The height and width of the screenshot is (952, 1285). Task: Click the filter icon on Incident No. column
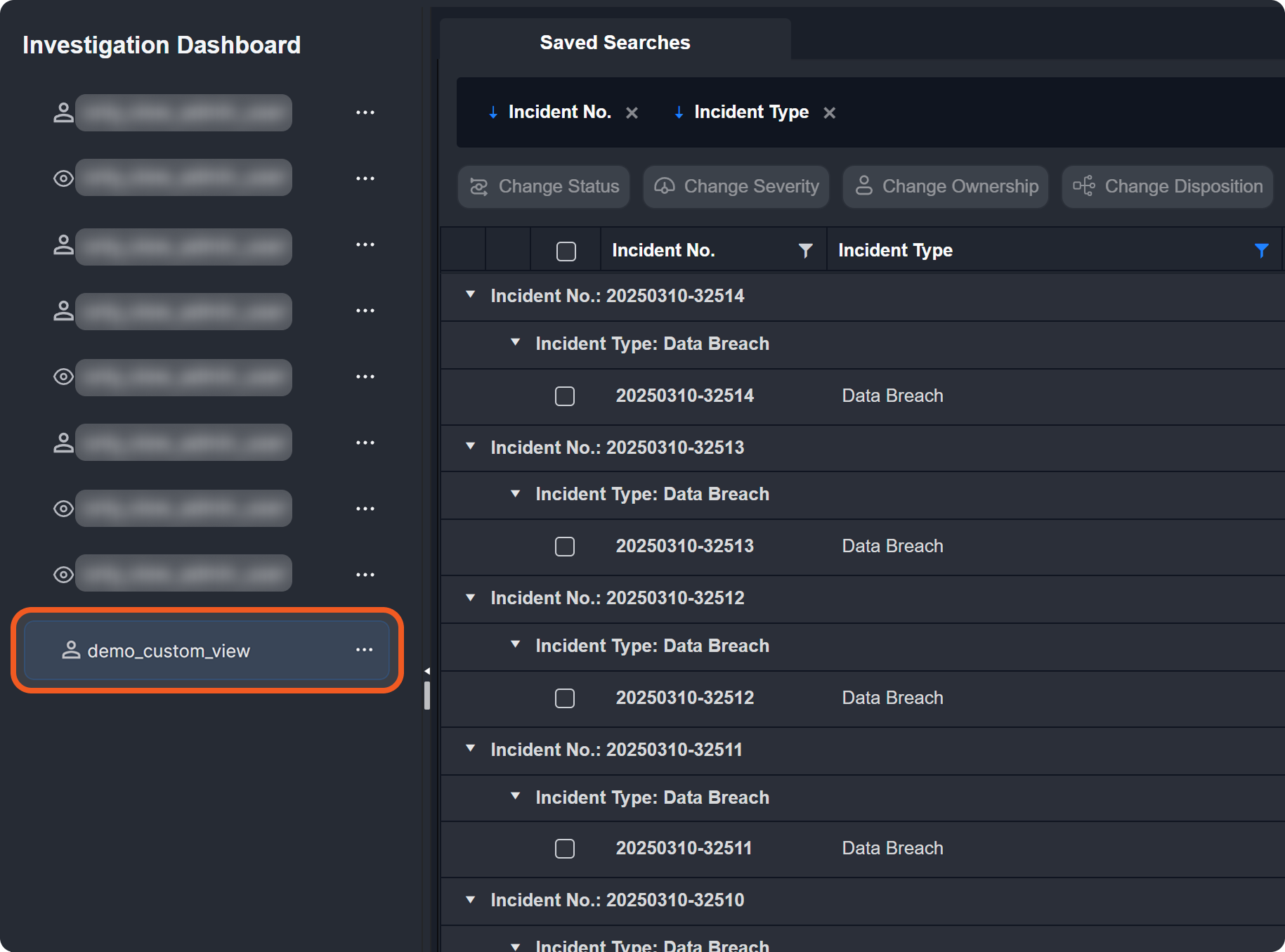(x=805, y=250)
